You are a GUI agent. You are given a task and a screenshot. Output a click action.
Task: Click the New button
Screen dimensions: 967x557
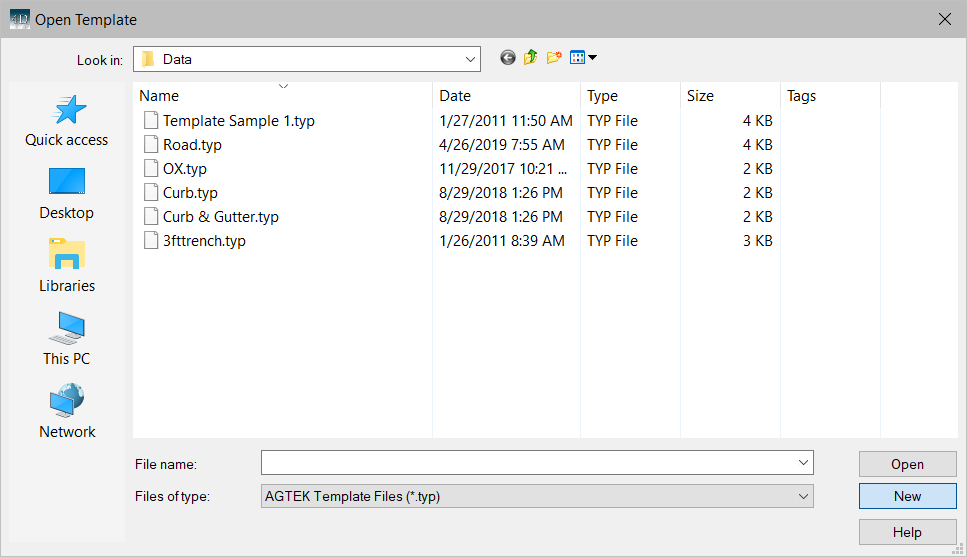pyautogui.click(x=907, y=496)
